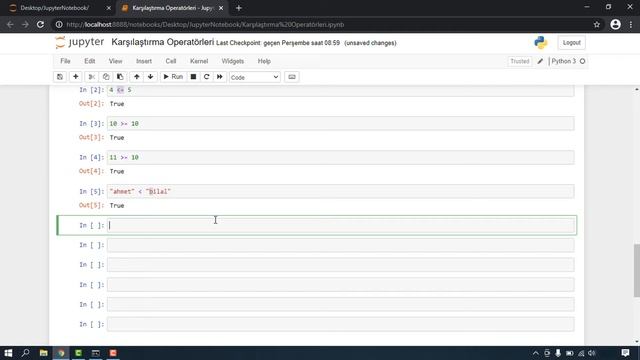This screenshot has width=640, height=360.
Task: Select code cell In [5] with "ahmet" < "Bilal"
Action: 340,191
